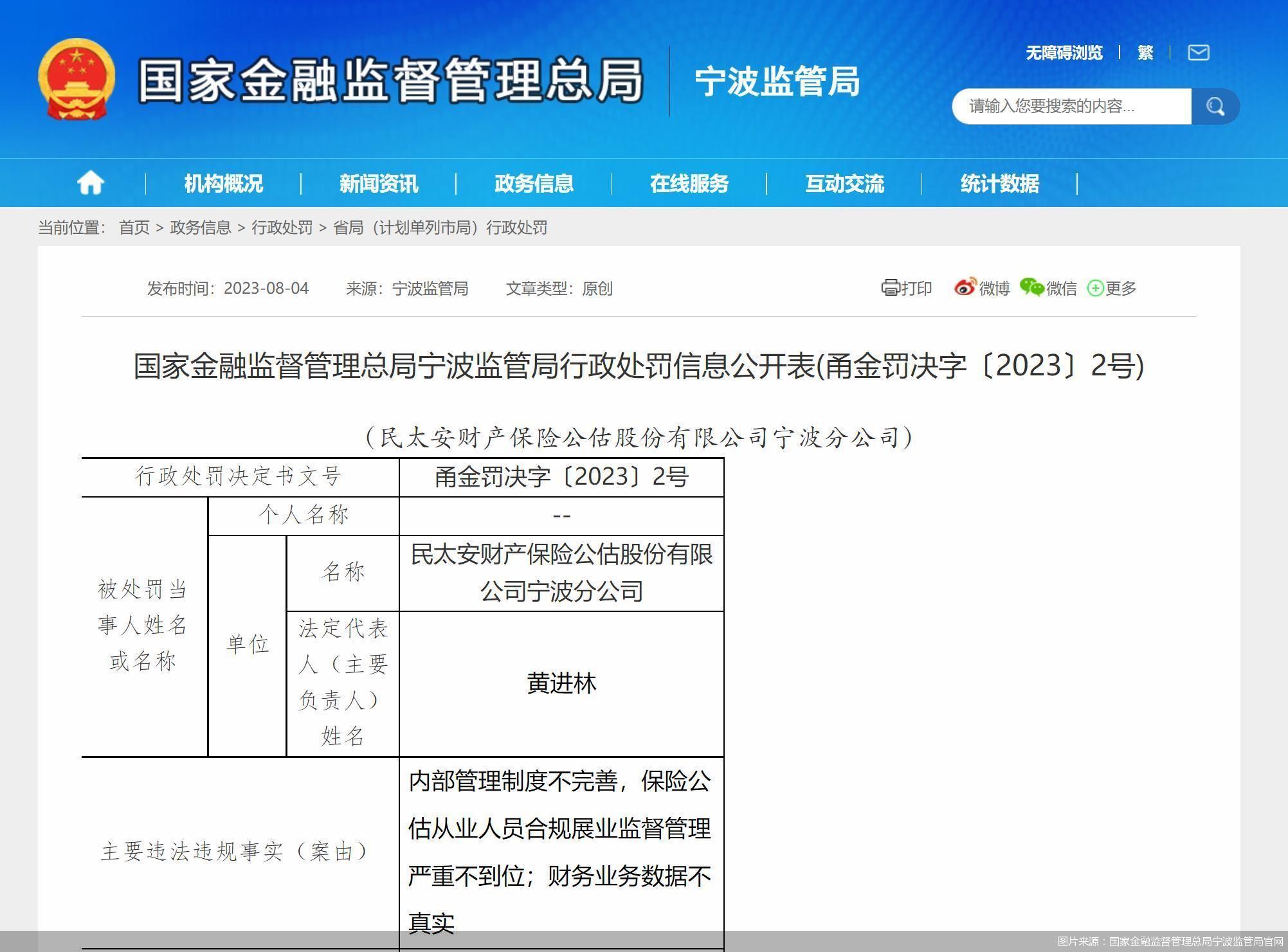
Task: Open the 互动交流 menu
Action: click(x=844, y=183)
